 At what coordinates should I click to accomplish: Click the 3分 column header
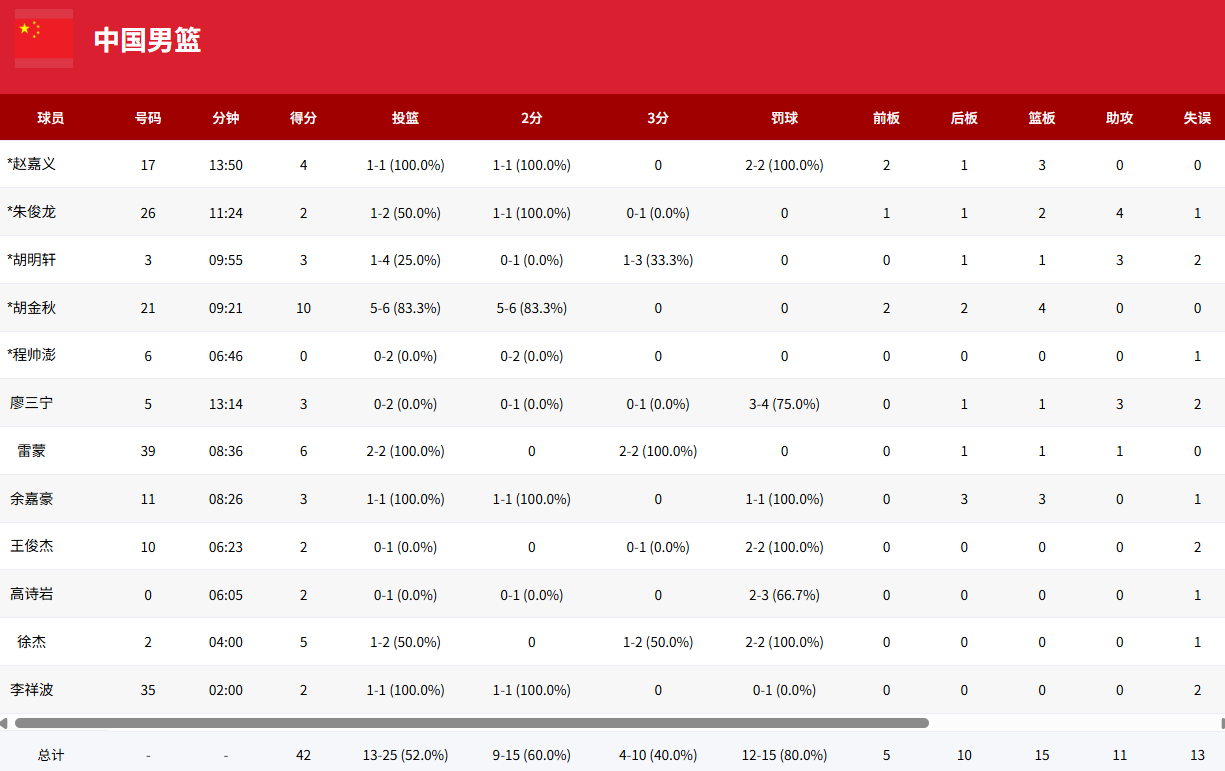click(x=658, y=118)
